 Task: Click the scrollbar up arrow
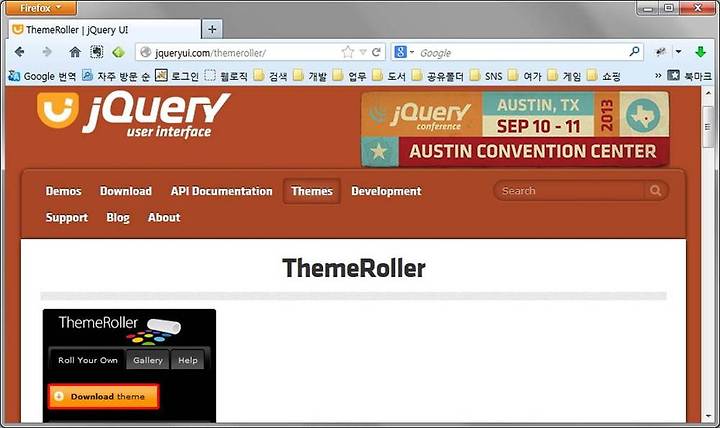click(708, 93)
